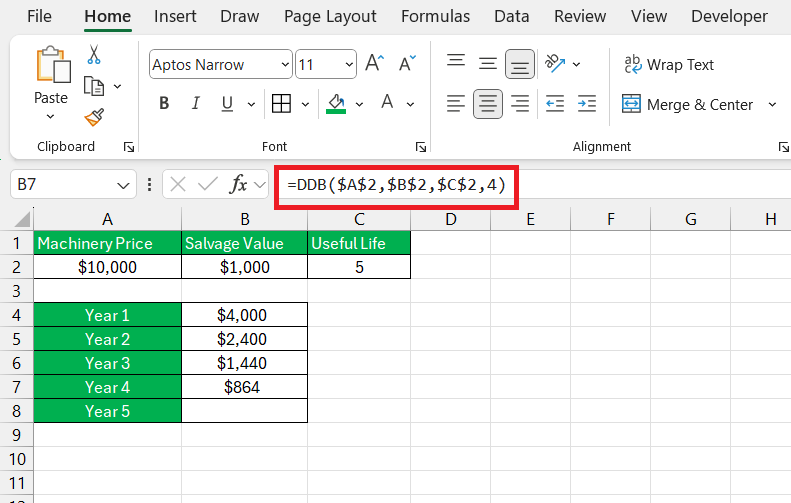Select Middle Align icon

[487, 64]
